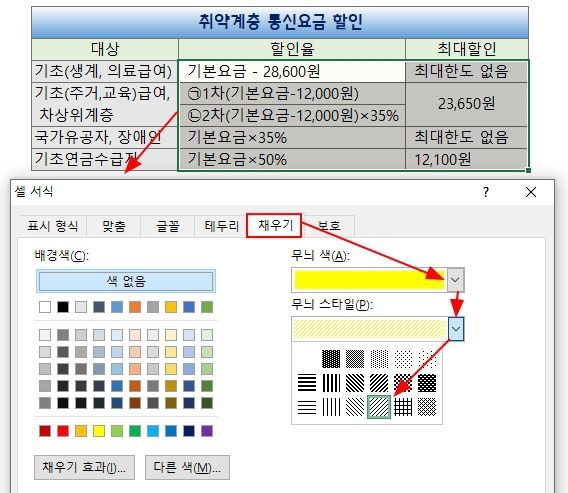Select the 12.5% gray dotted pattern
The height and width of the screenshot is (493, 568).
[x=403, y=359]
